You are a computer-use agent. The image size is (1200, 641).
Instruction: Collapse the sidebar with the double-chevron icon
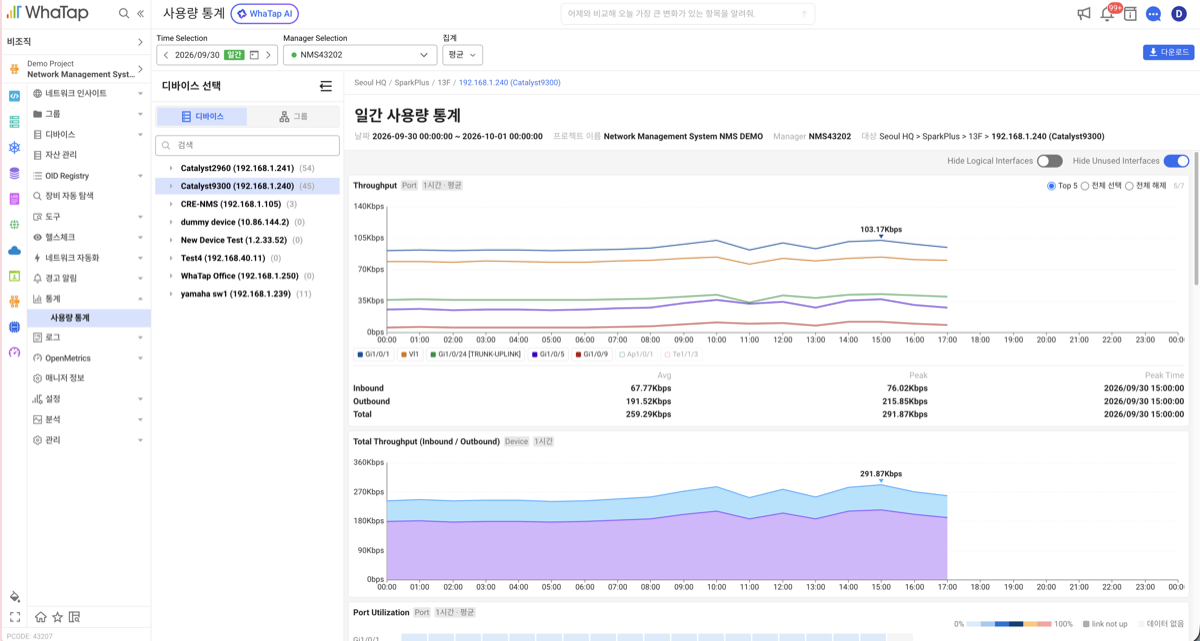coord(140,14)
